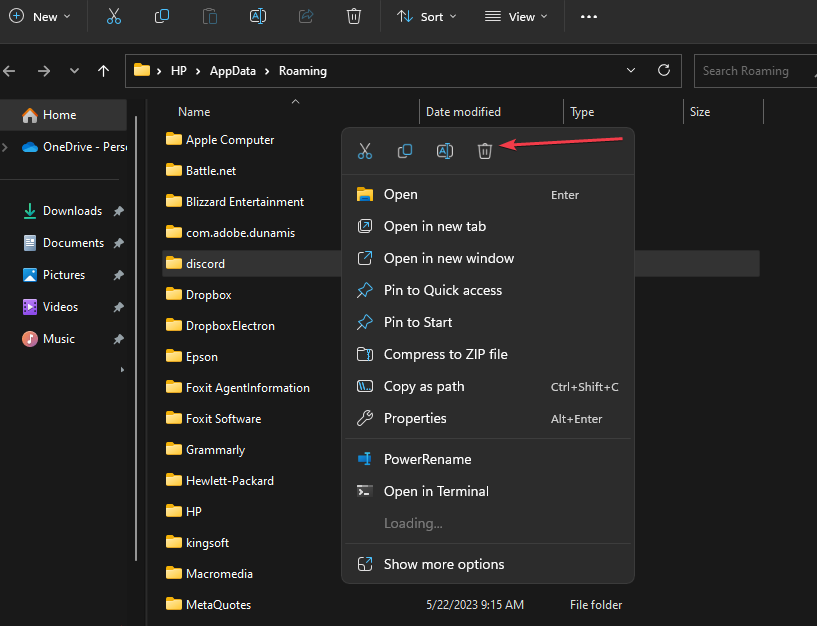Expand the OneDrive tree node arrow
817x626 pixels.
(6, 147)
